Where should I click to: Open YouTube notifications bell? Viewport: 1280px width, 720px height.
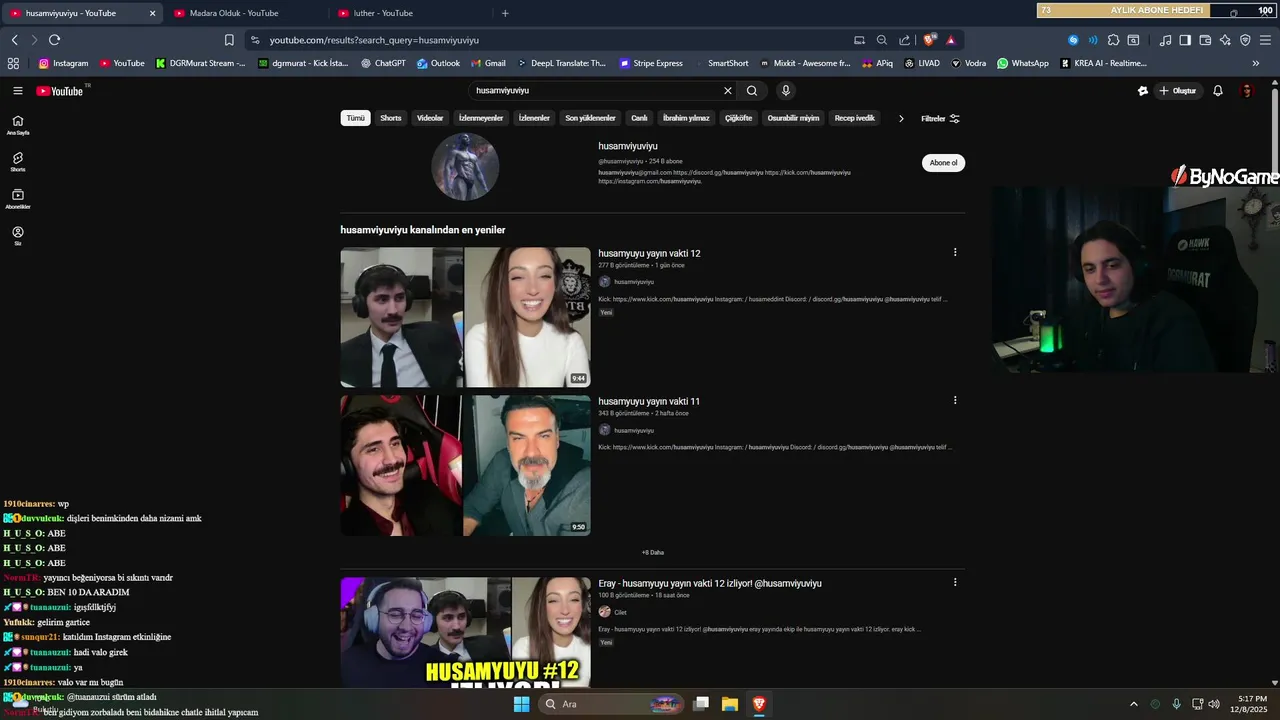point(1218,91)
